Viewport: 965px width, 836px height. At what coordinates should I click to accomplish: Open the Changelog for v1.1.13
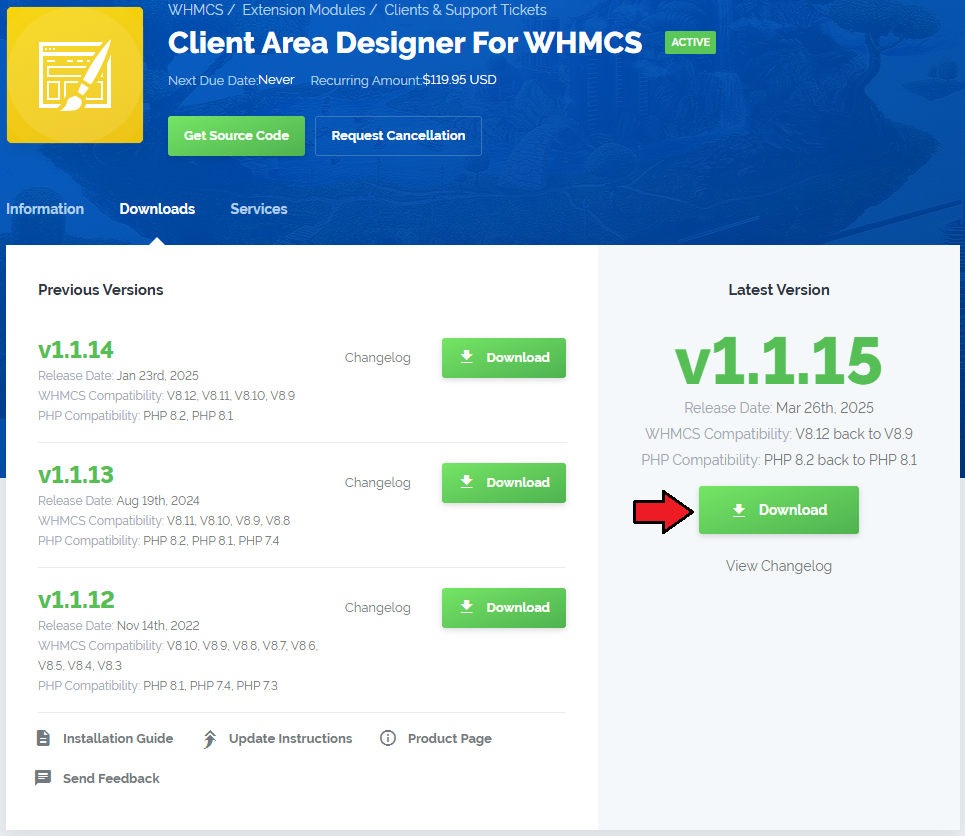coord(377,483)
